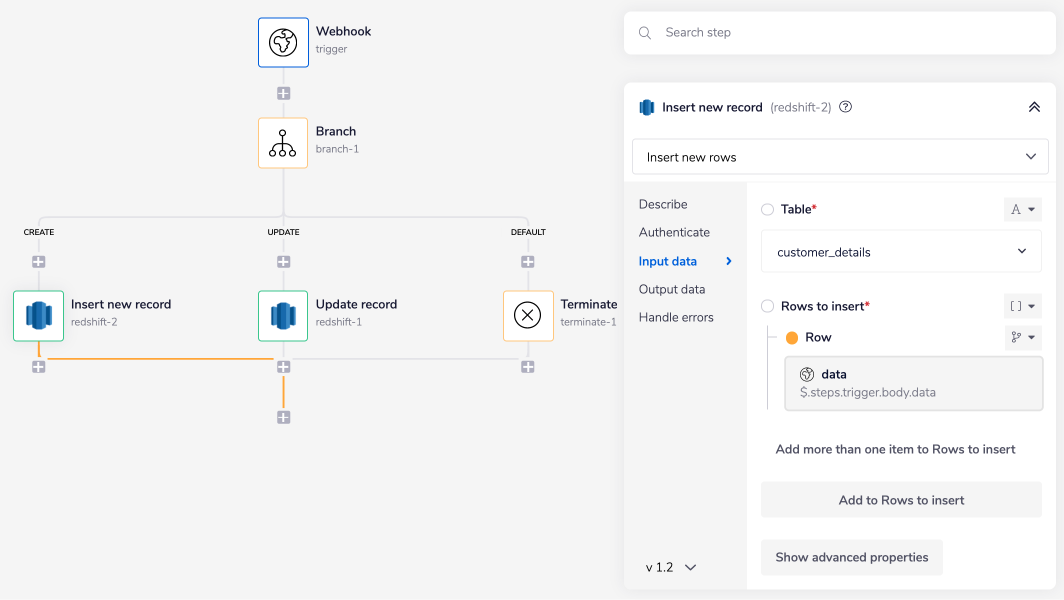Click the help question mark icon

845,107
